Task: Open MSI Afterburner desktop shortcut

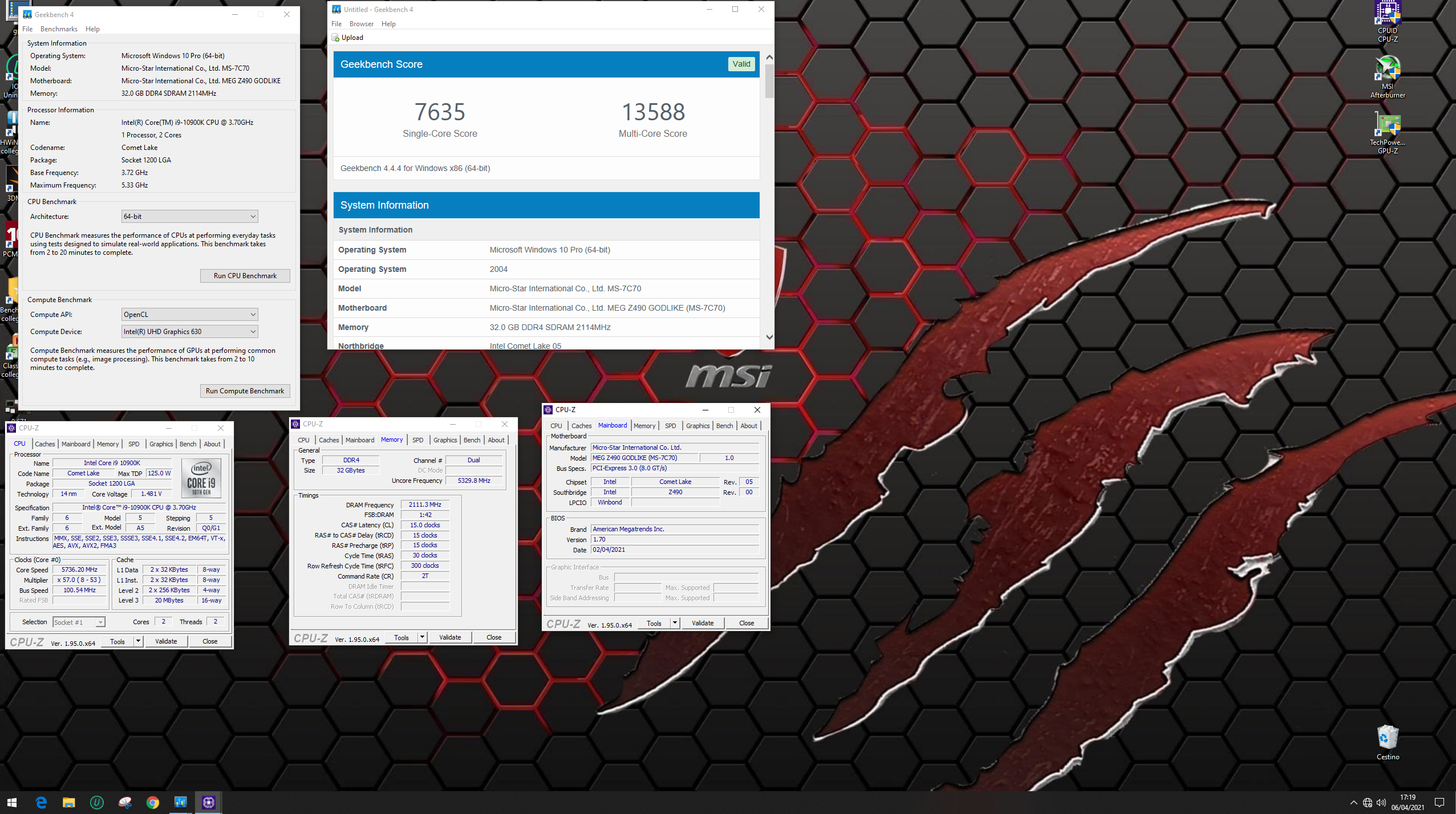Action: 1387,77
